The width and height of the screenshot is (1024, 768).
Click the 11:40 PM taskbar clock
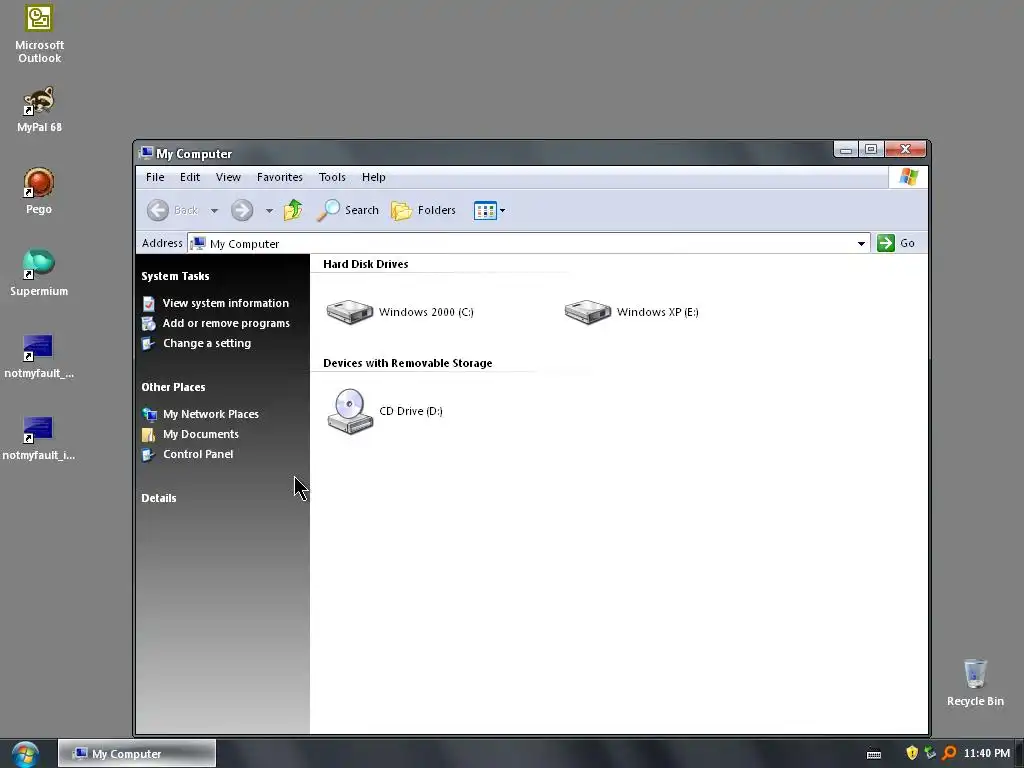[x=987, y=754]
